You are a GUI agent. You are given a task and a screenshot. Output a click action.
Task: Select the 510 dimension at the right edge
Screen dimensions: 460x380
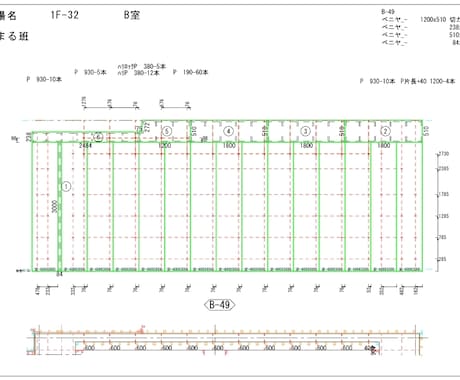coord(427,131)
